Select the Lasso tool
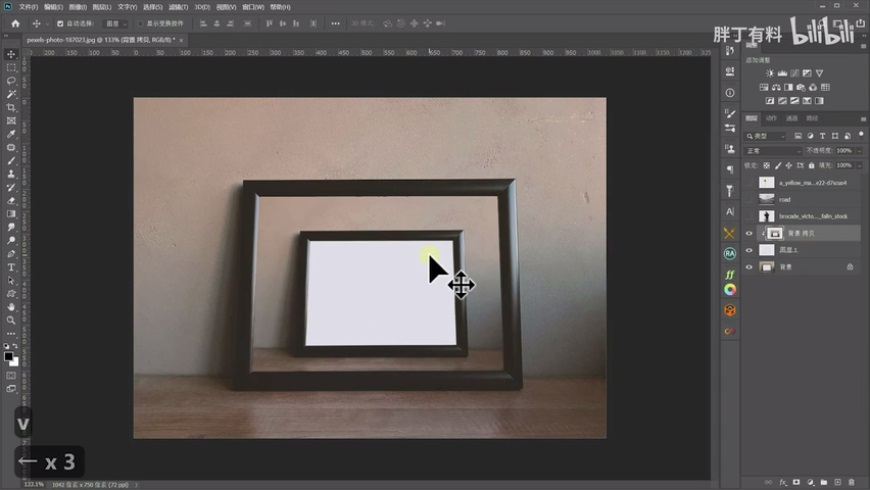The height and width of the screenshot is (490, 870). click(x=11, y=81)
